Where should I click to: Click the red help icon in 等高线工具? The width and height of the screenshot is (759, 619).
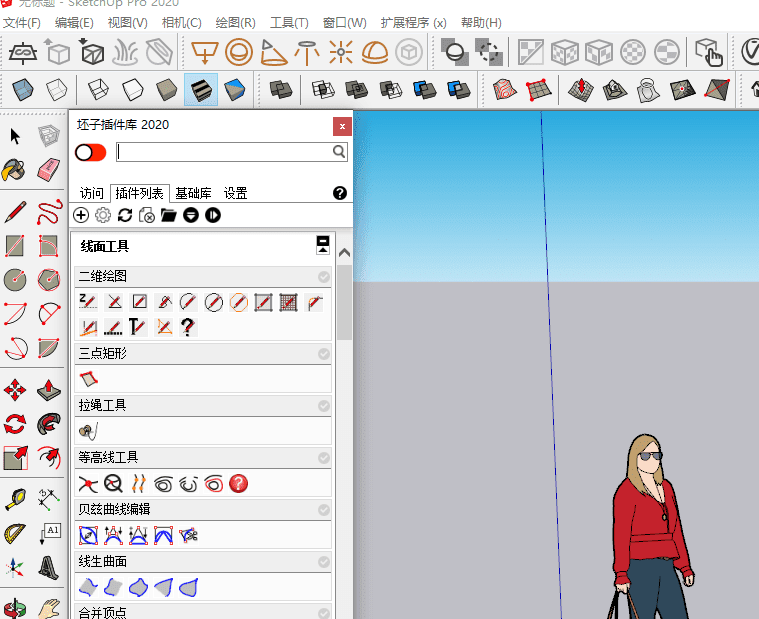tap(239, 484)
